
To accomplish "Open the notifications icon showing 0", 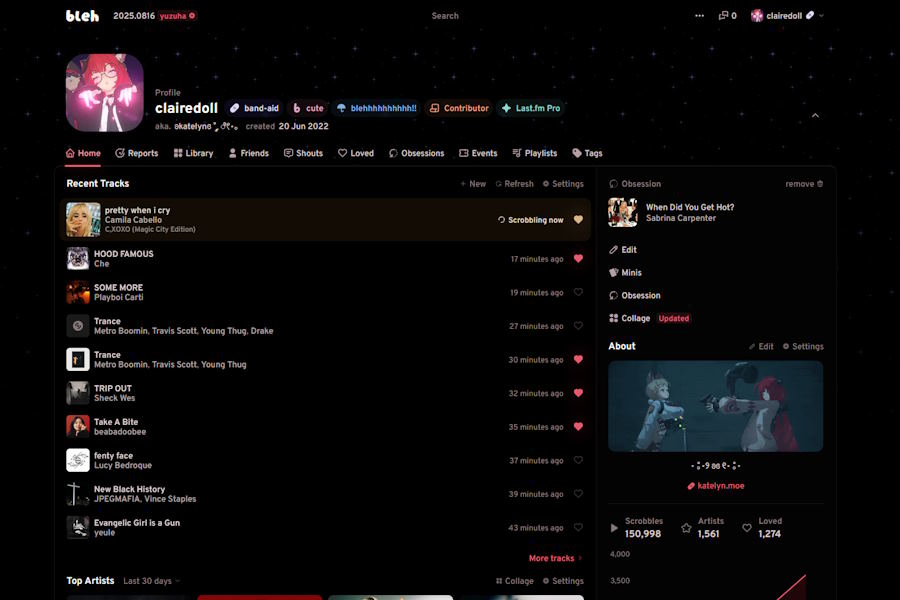I will (x=727, y=16).
